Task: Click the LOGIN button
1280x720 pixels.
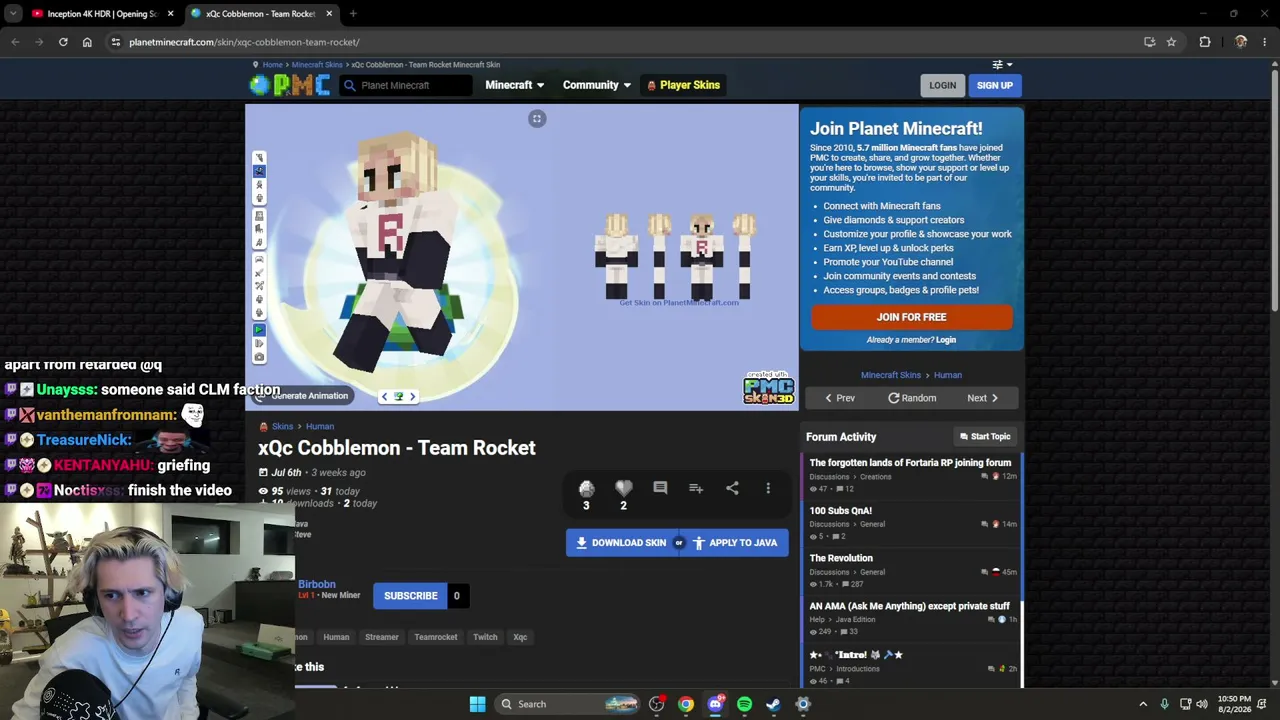Action: [x=942, y=85]
